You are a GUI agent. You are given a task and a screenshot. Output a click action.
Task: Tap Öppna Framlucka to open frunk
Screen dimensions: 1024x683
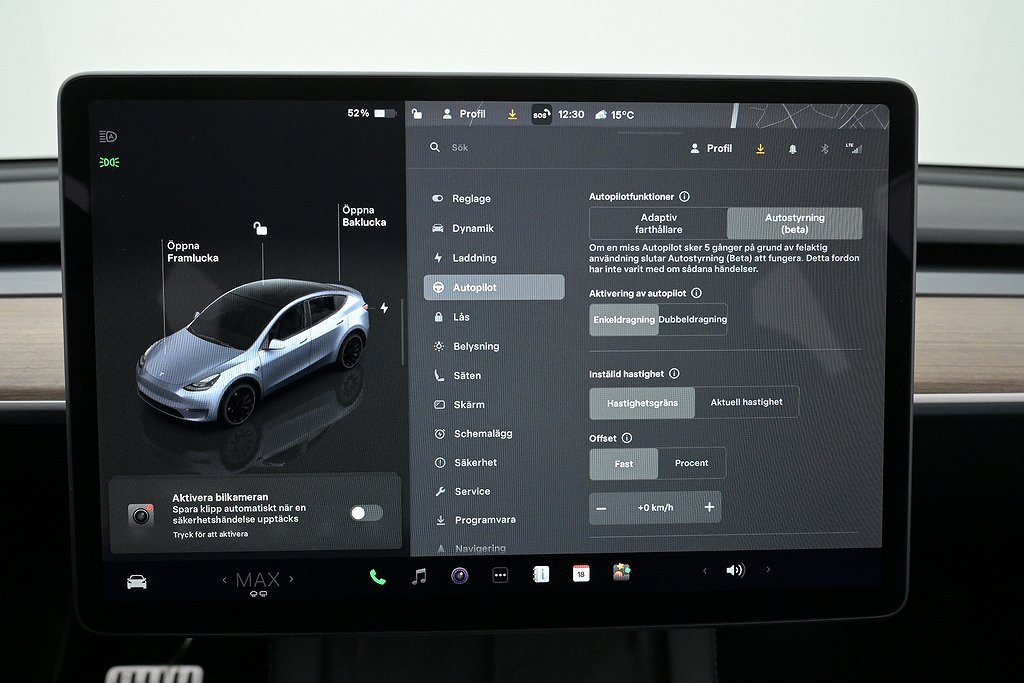coord(193,252)
